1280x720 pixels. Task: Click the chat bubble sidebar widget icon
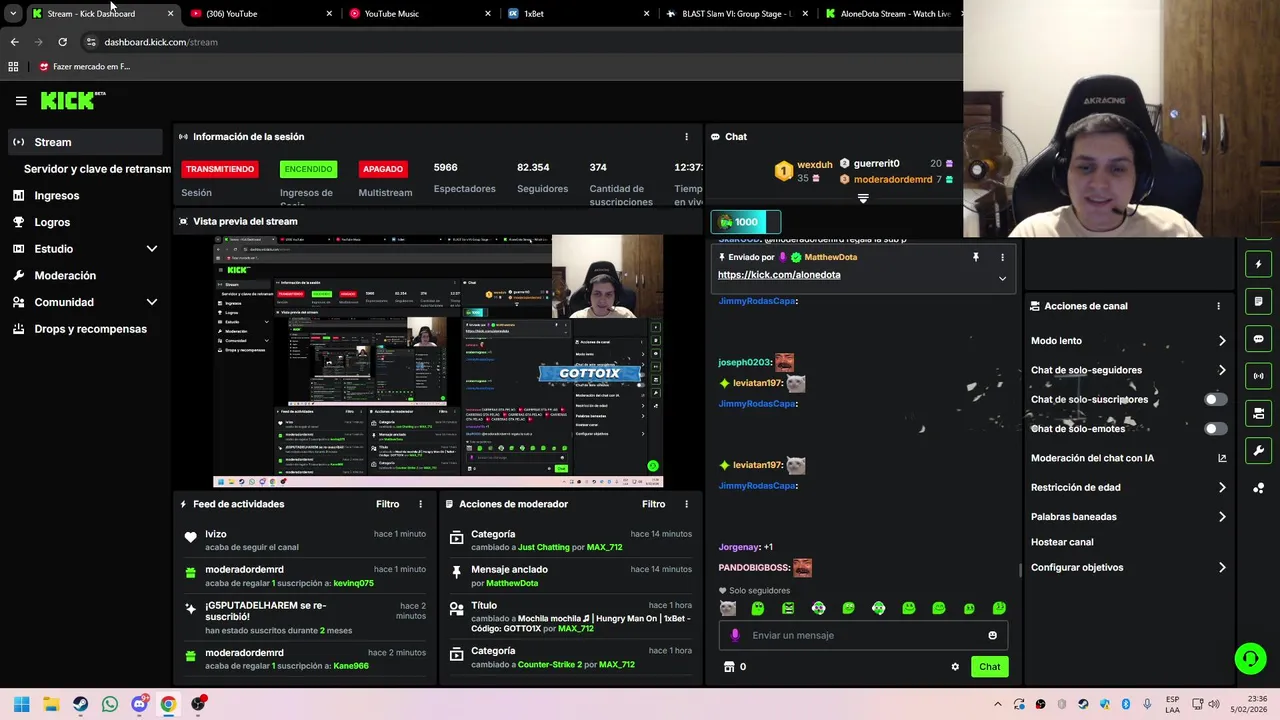[x=1258, y=339]
